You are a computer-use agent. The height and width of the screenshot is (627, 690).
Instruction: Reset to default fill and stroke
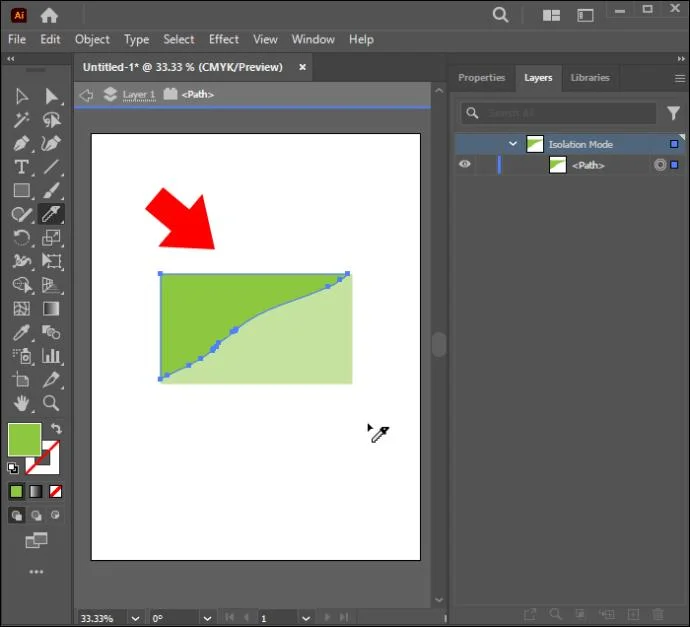pos(13,468)
